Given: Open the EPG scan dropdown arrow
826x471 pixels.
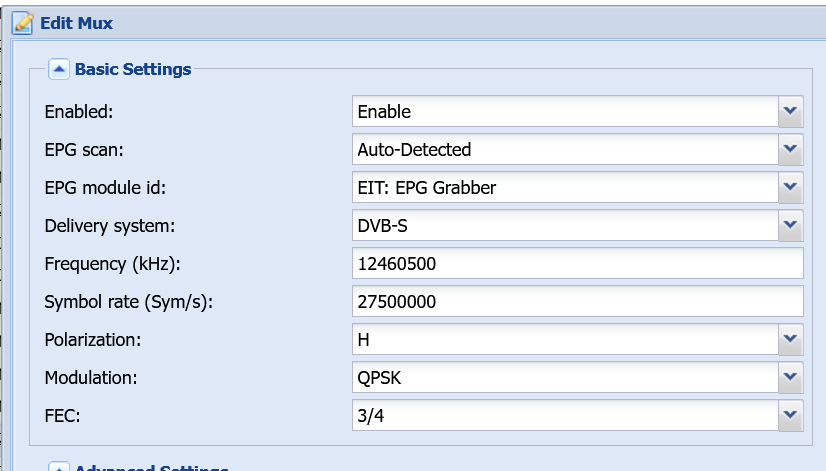Looking at the screenshot, I should point(790,149).
